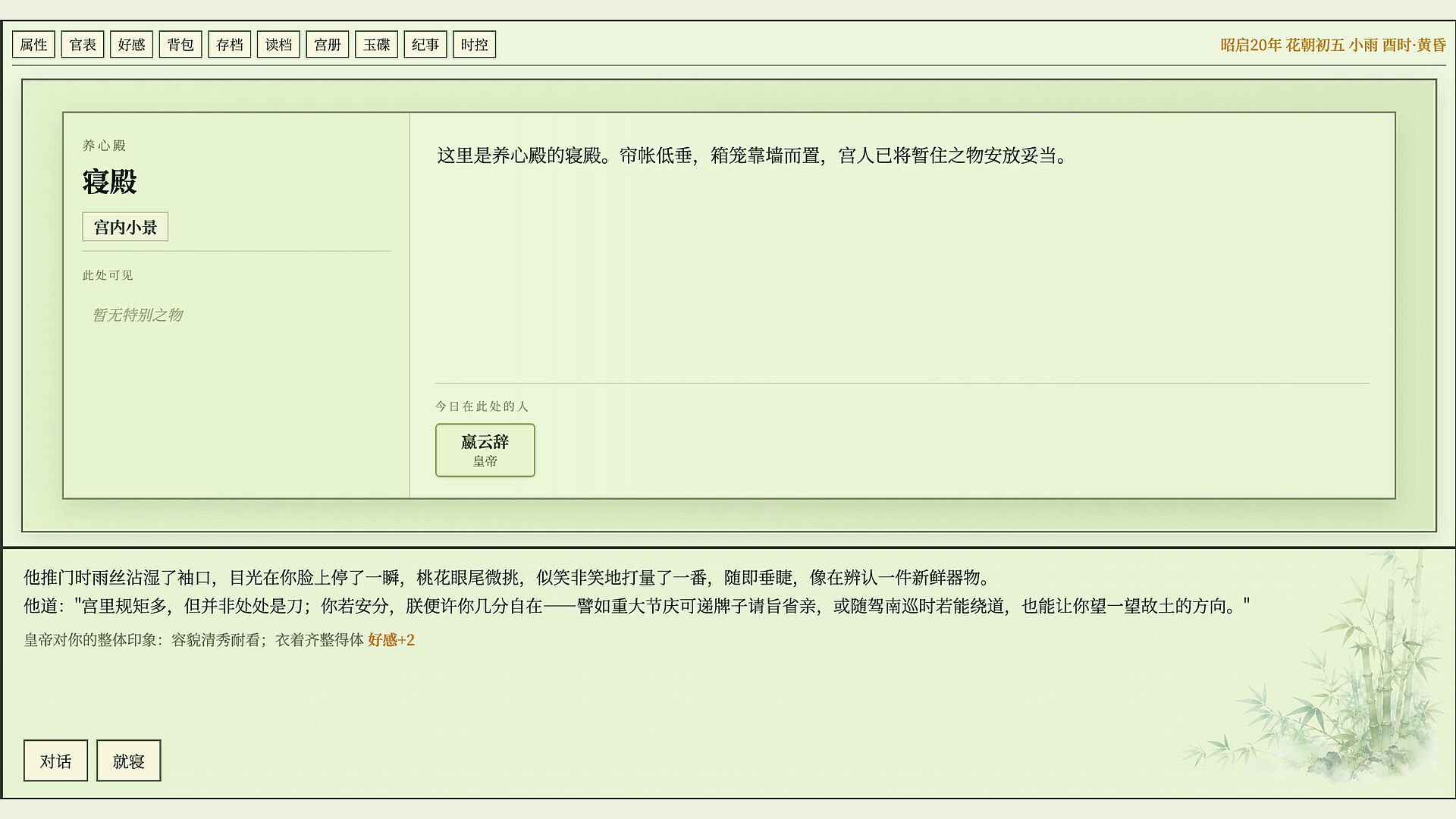Screen dimensions: 1456x819
Task: Open the 玉碟 menu
Action: coord(376,45)
